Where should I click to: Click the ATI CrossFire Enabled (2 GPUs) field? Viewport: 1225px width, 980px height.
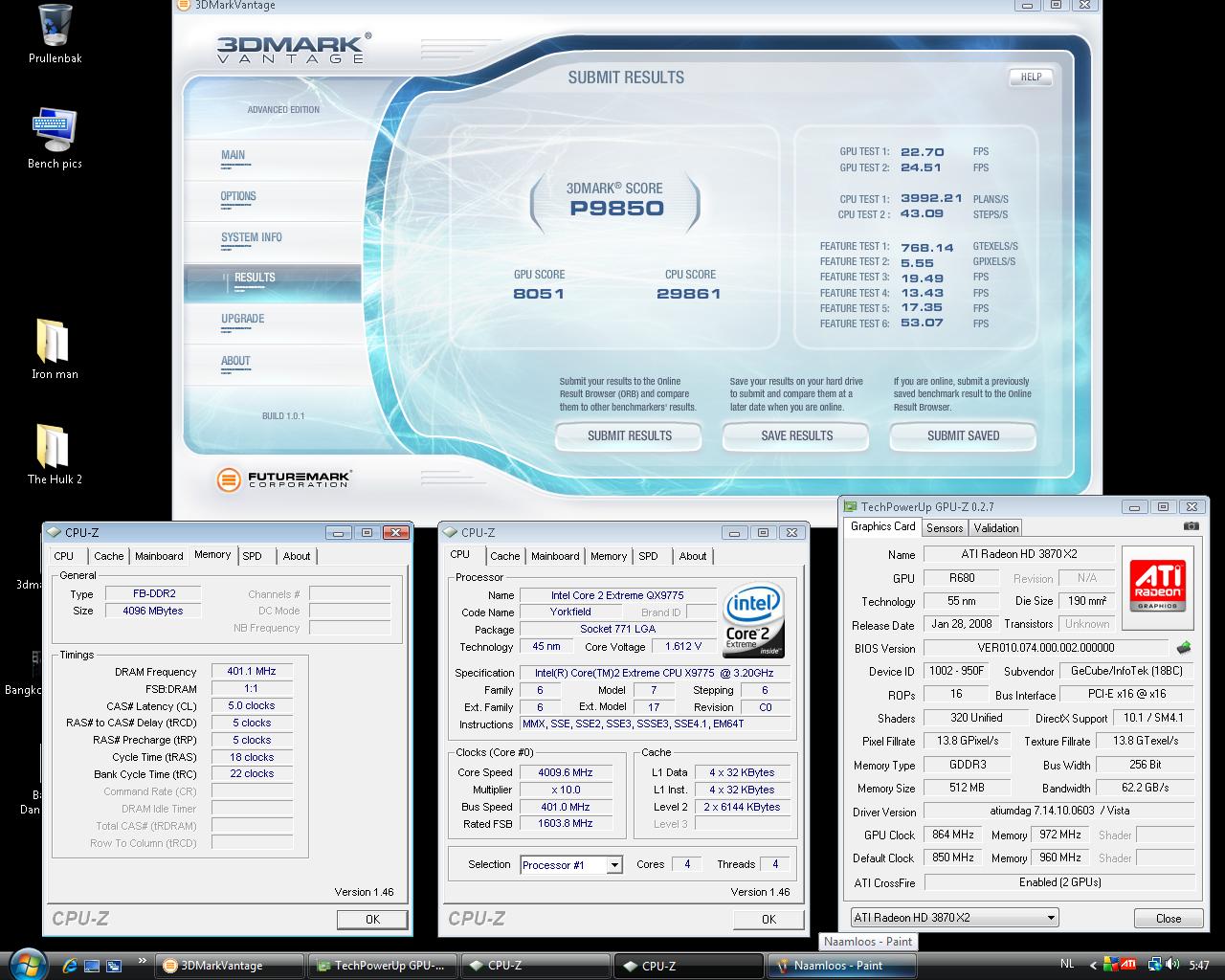click(x=1059, y=882)
